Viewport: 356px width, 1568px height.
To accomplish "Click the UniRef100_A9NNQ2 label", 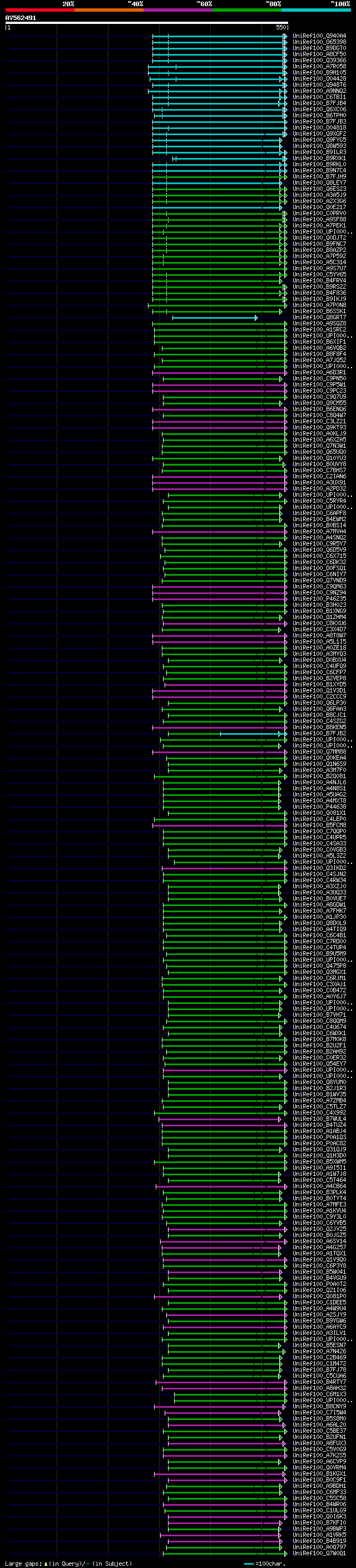I will point(319,91).
